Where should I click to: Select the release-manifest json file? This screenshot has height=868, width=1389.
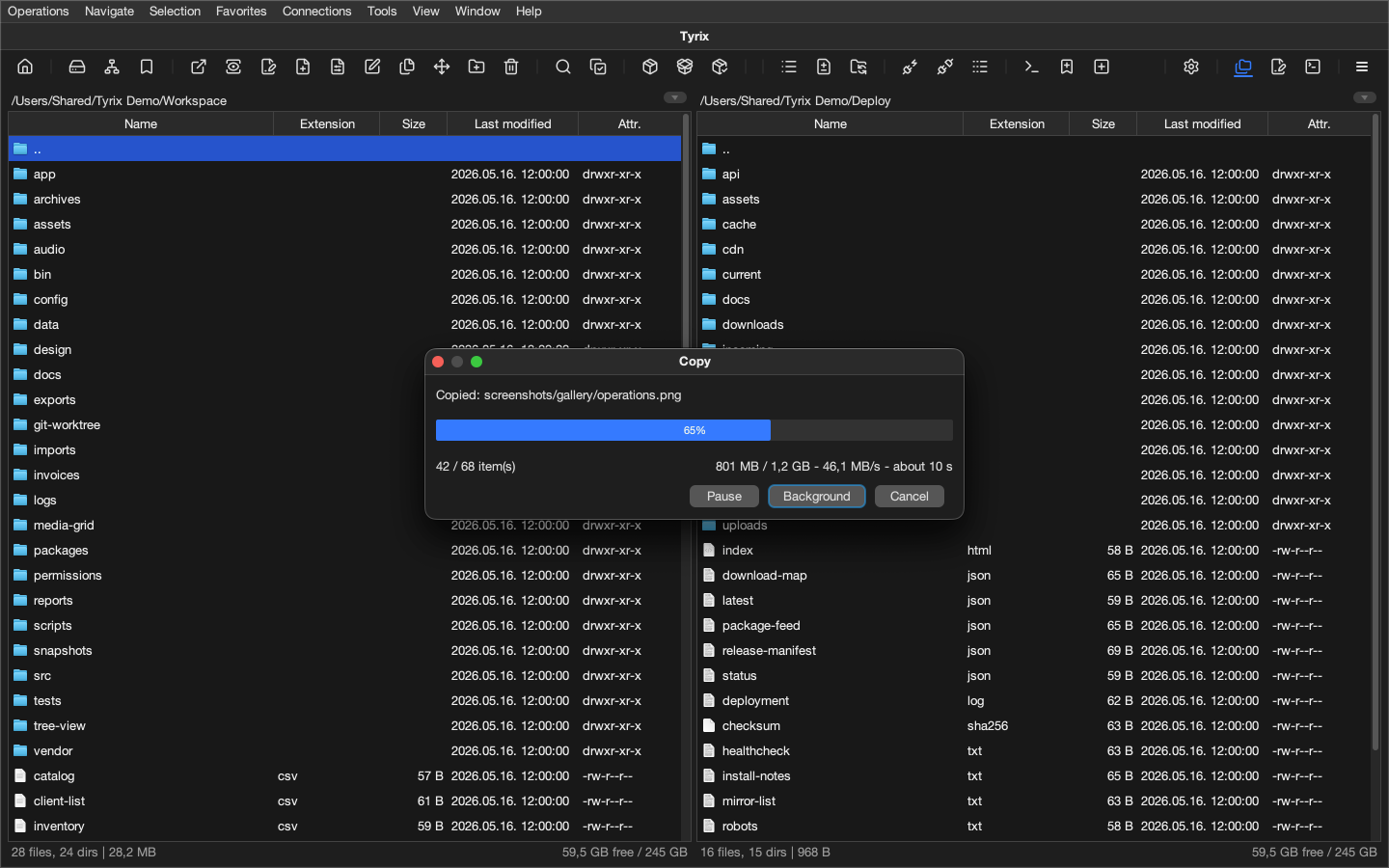click(x=1034, y=651)
